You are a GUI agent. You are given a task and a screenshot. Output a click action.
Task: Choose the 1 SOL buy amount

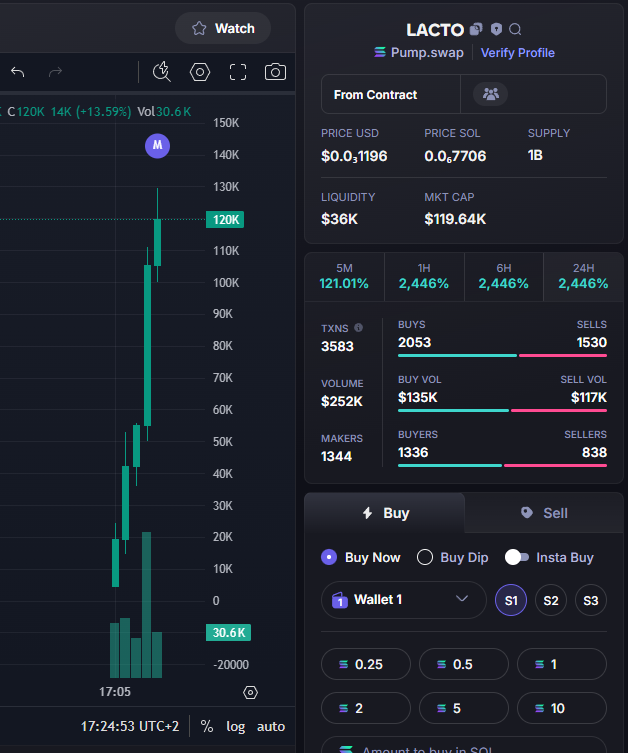[x=562, y=664]
